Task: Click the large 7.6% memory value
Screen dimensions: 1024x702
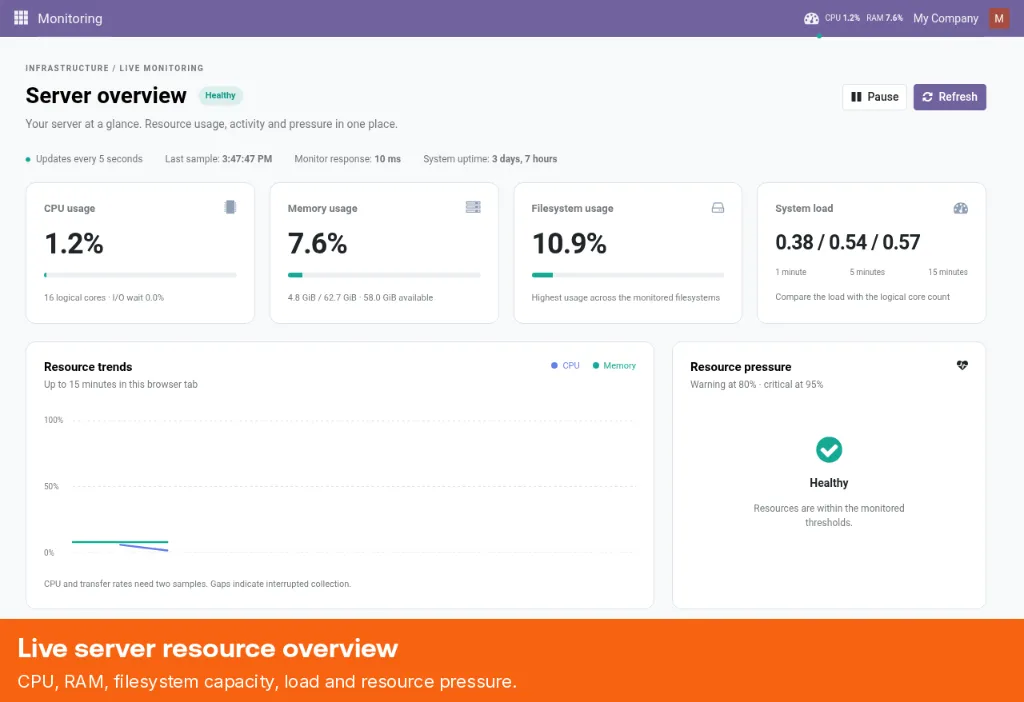Action: click(317, 244)
